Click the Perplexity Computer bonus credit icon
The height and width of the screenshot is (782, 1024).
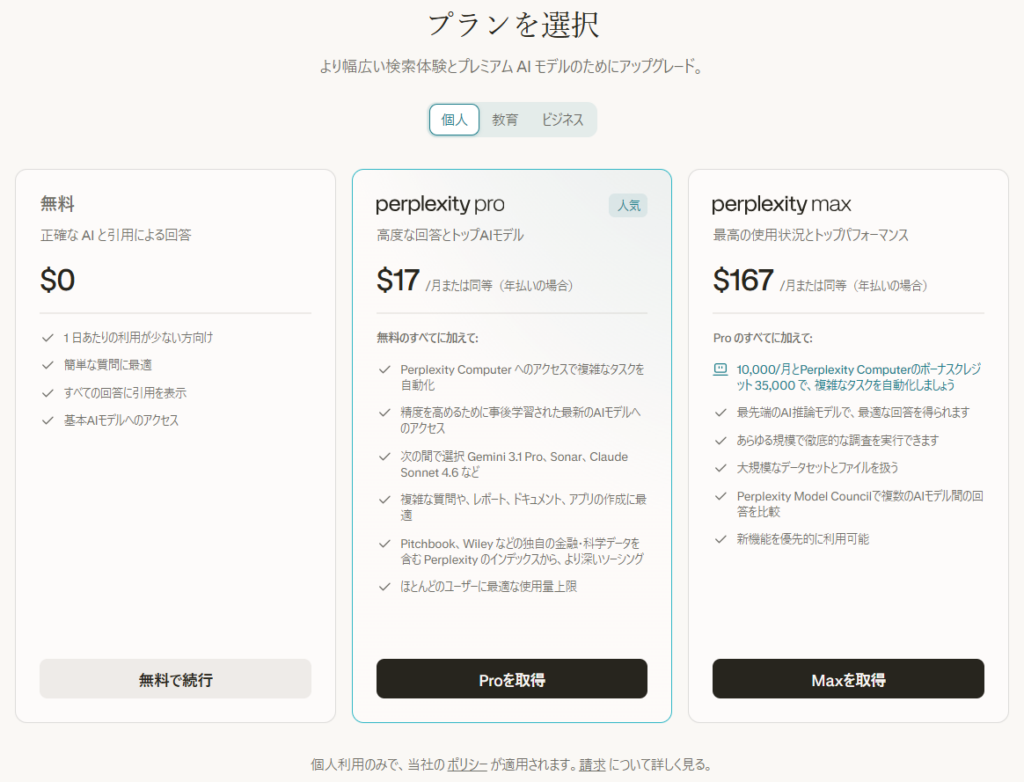click(720, 369)
